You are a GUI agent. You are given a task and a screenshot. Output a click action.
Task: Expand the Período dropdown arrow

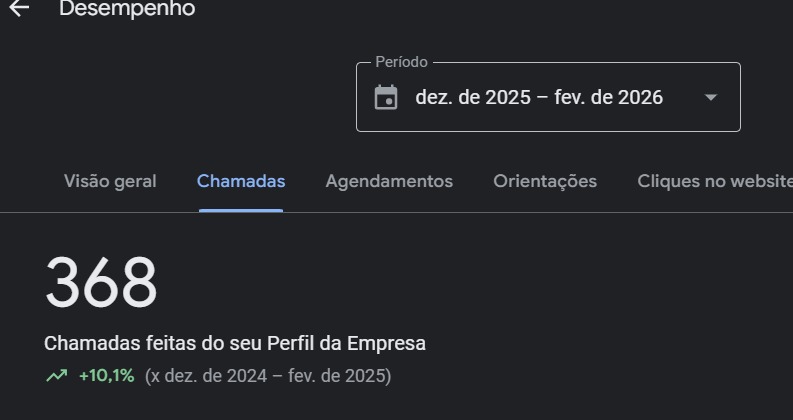click(711, 97)
